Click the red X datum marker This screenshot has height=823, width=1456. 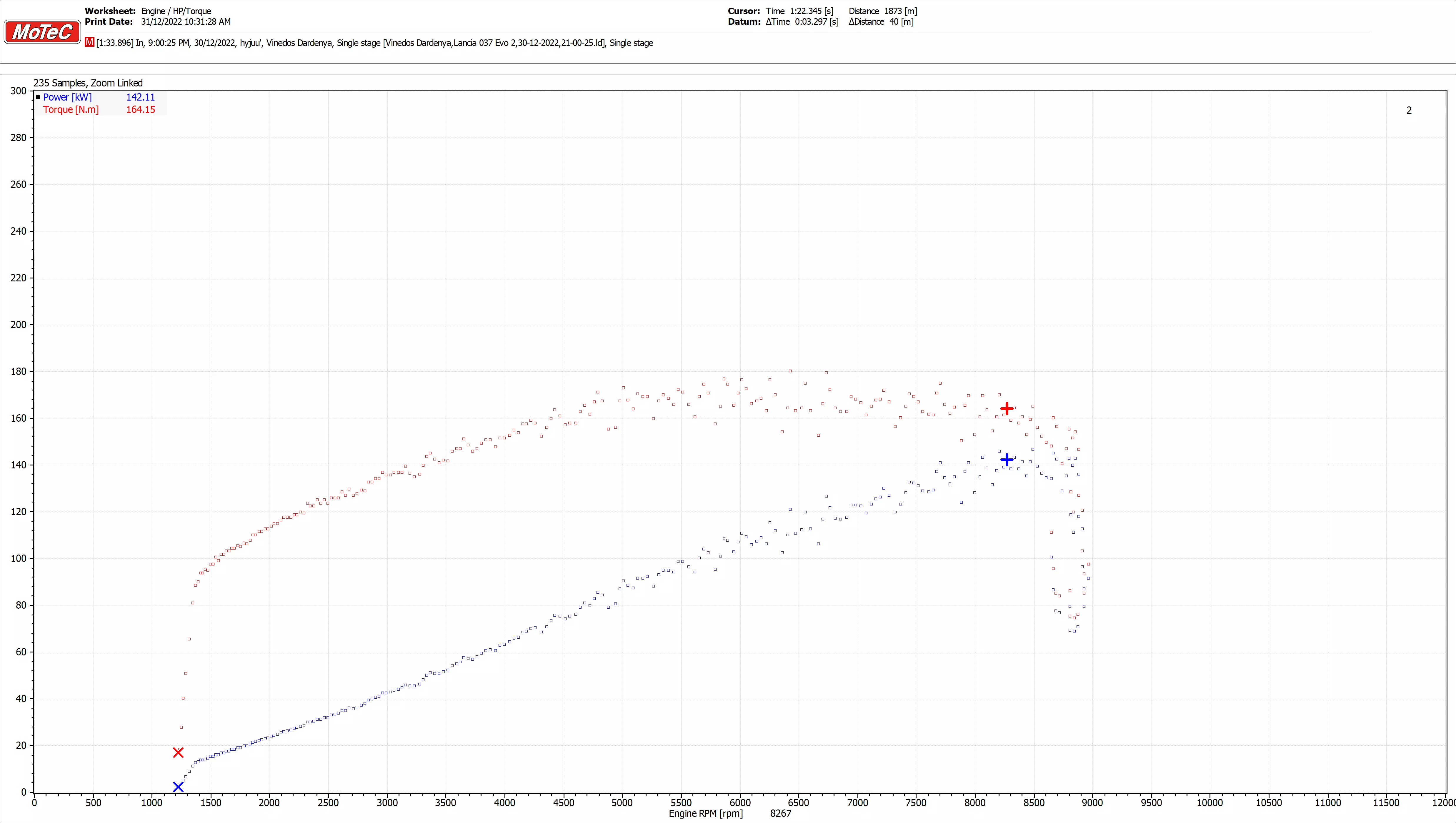pyautogui.click(x=178, y=752)
